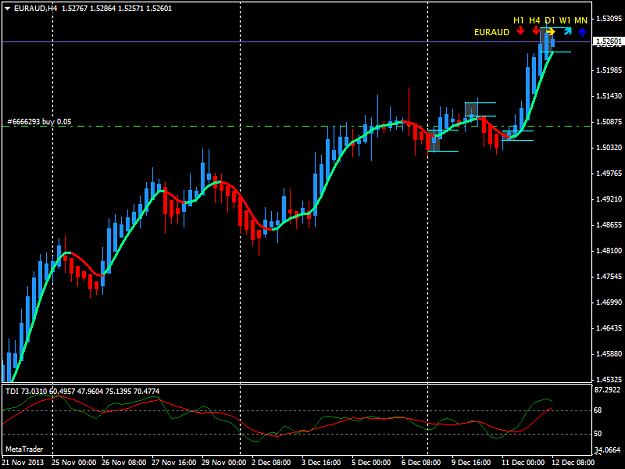Click price scale value 1.45880
625x469 pixels.
[x=609, y=354]
